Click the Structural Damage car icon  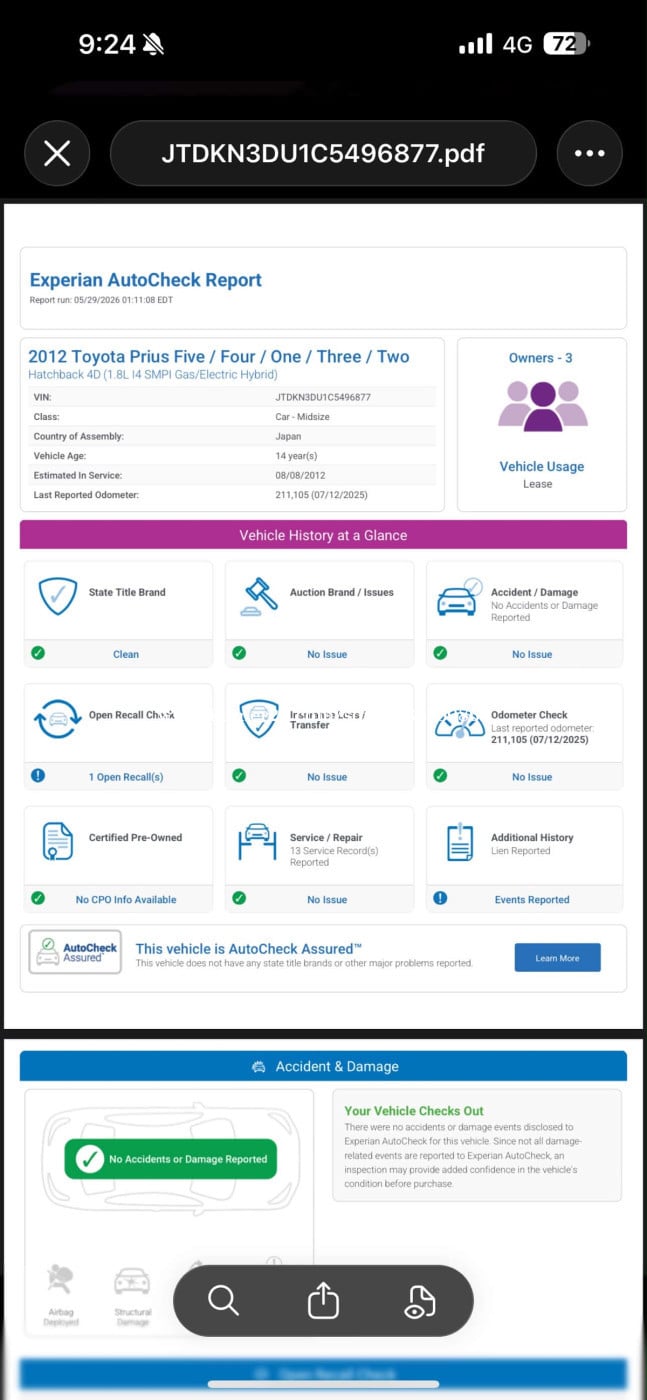tap(132, 1282)
